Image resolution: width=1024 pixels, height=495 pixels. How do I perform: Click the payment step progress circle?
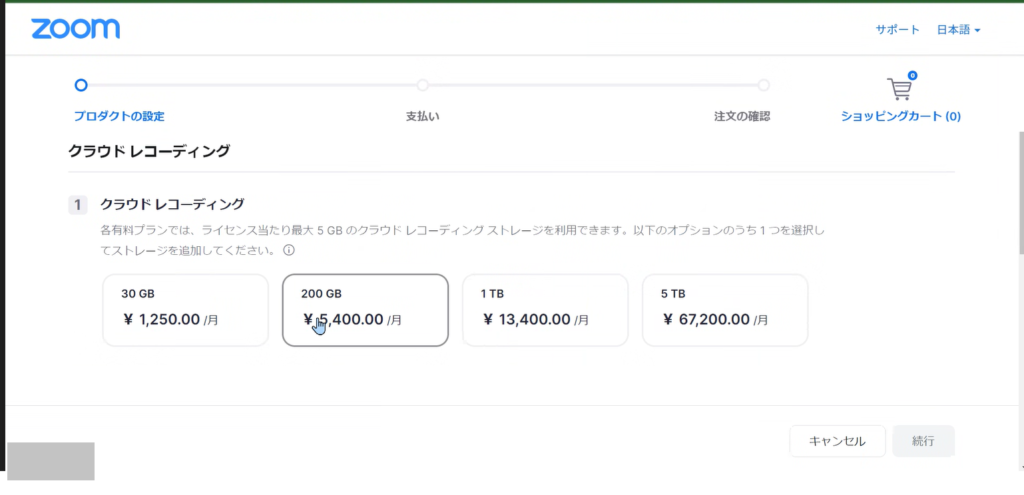pos(423,85)
